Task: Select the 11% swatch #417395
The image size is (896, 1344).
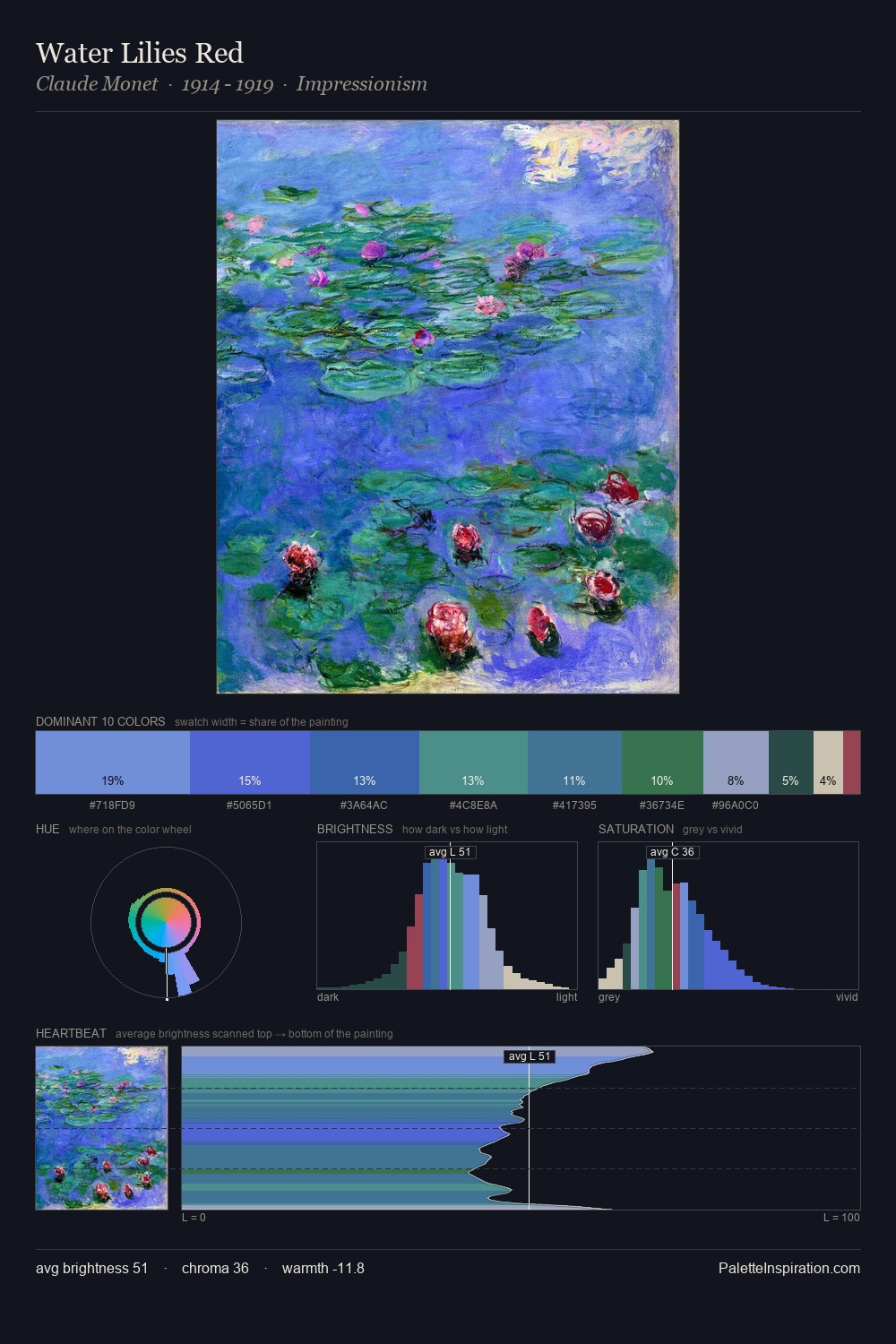Action: click(x=574, y=762)
